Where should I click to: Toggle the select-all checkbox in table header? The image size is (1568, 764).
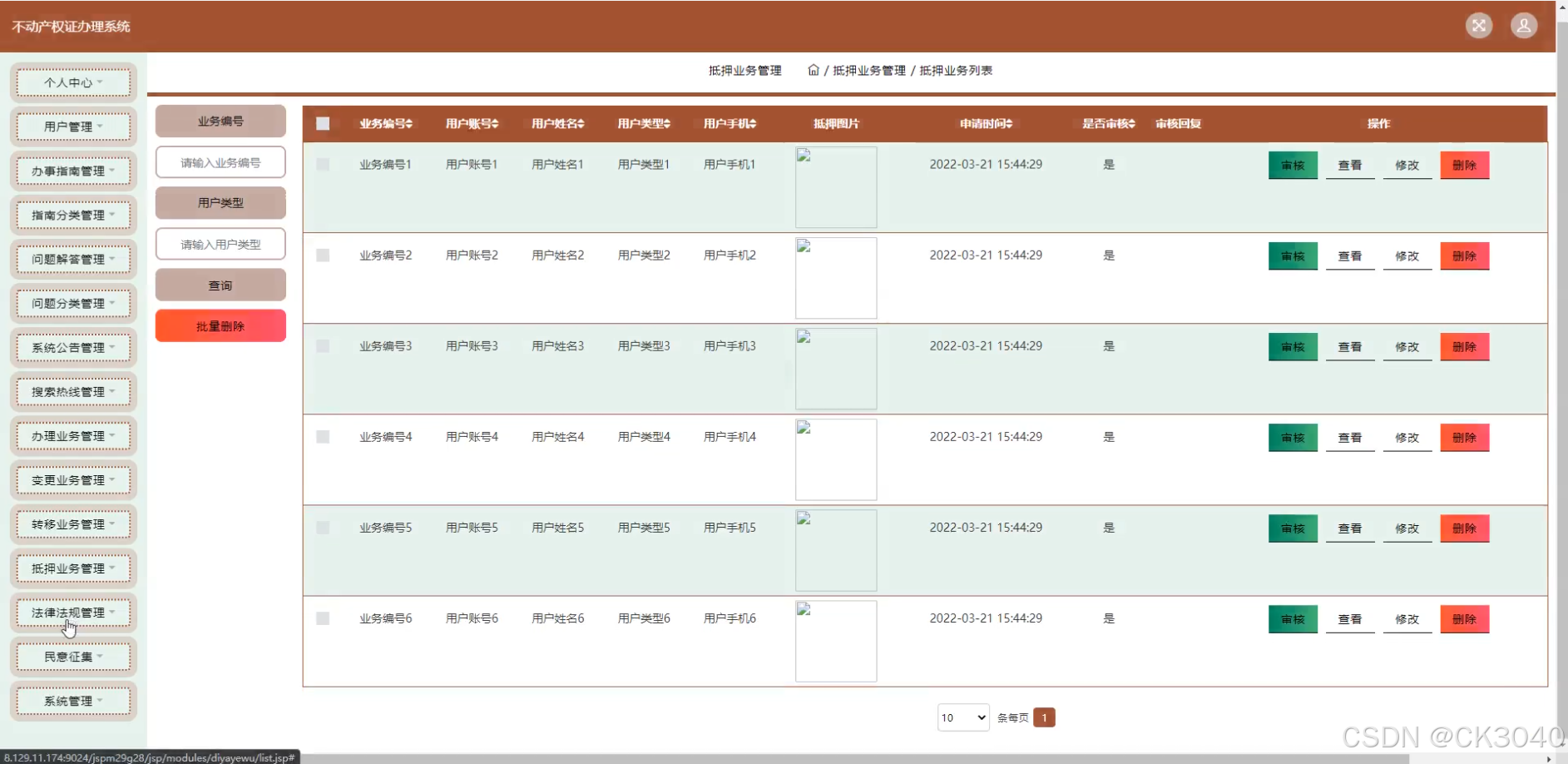[323, 124]
